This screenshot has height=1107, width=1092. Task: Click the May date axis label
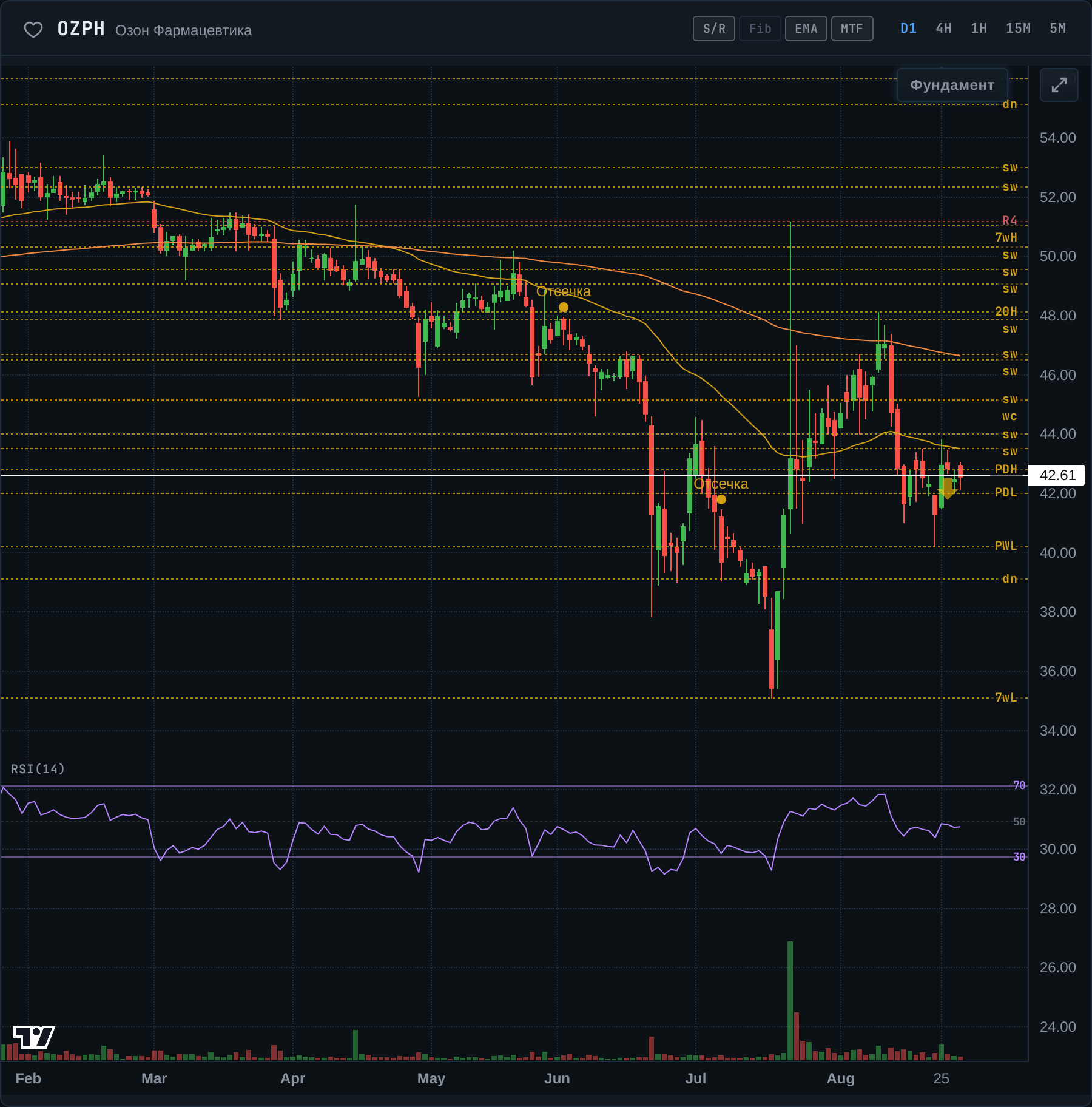point(431,1078)
